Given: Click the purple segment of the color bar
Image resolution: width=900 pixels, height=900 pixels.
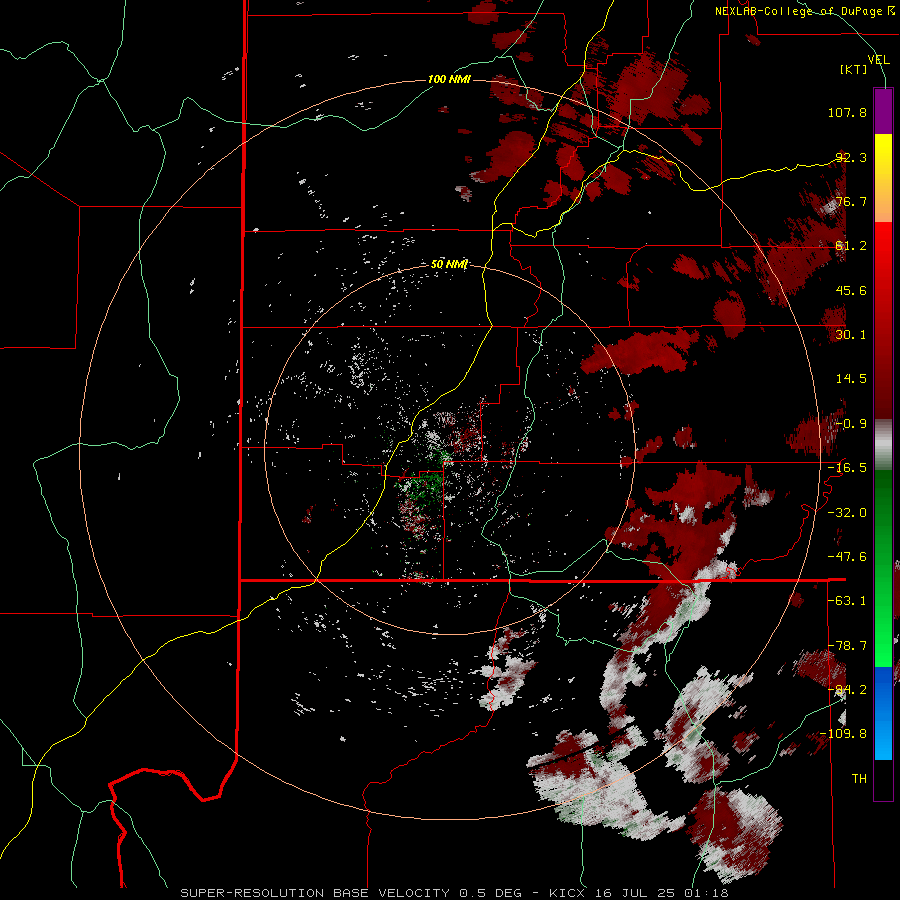Looking at the screenshot, I should click(x=883, y=111).
